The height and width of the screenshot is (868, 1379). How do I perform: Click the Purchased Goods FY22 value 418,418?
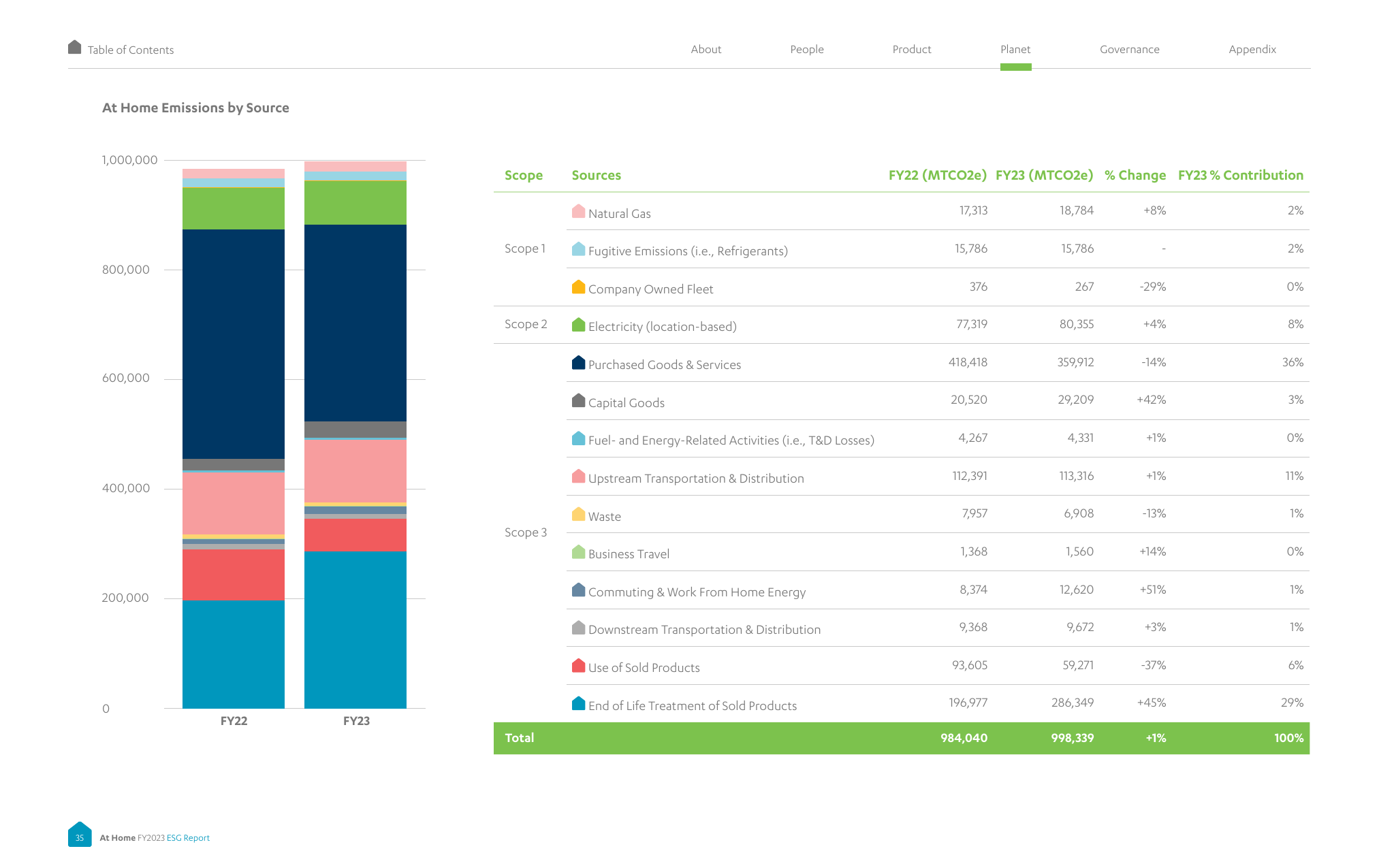pos(968,362)
